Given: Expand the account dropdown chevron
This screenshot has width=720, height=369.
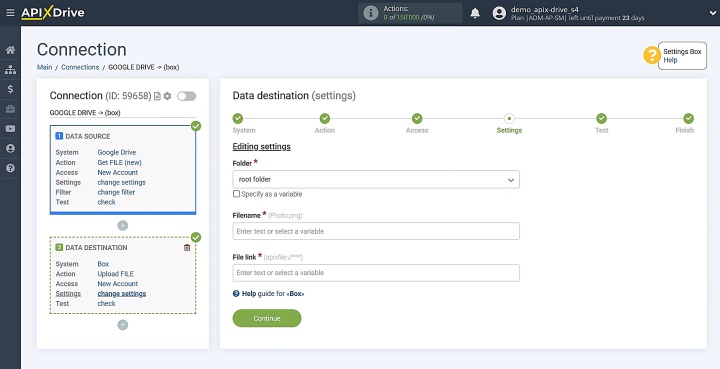Looking at the screenshot, I should 712,13.
